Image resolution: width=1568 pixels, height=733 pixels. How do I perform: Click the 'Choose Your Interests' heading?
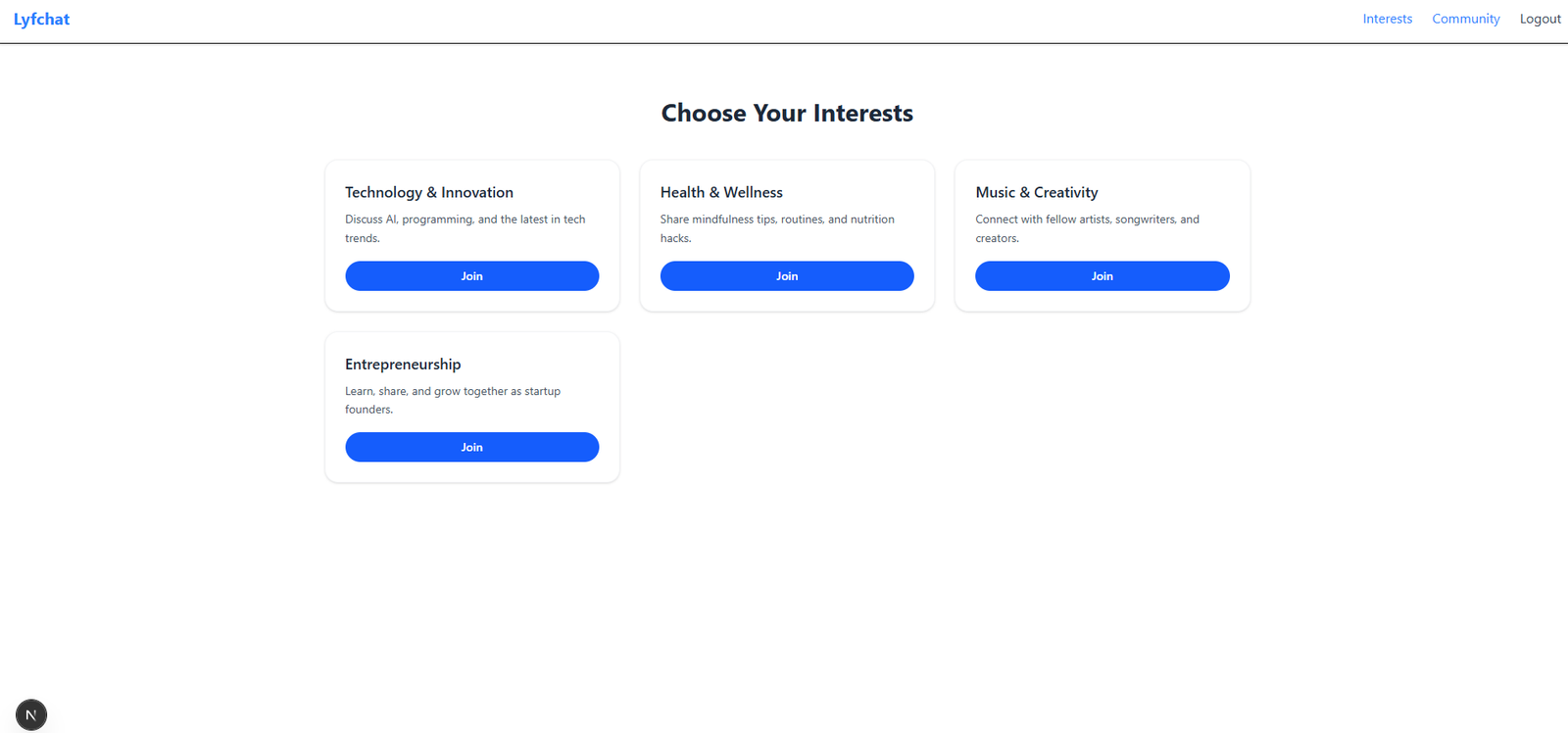pyautogui.click(x=787, y=114)
